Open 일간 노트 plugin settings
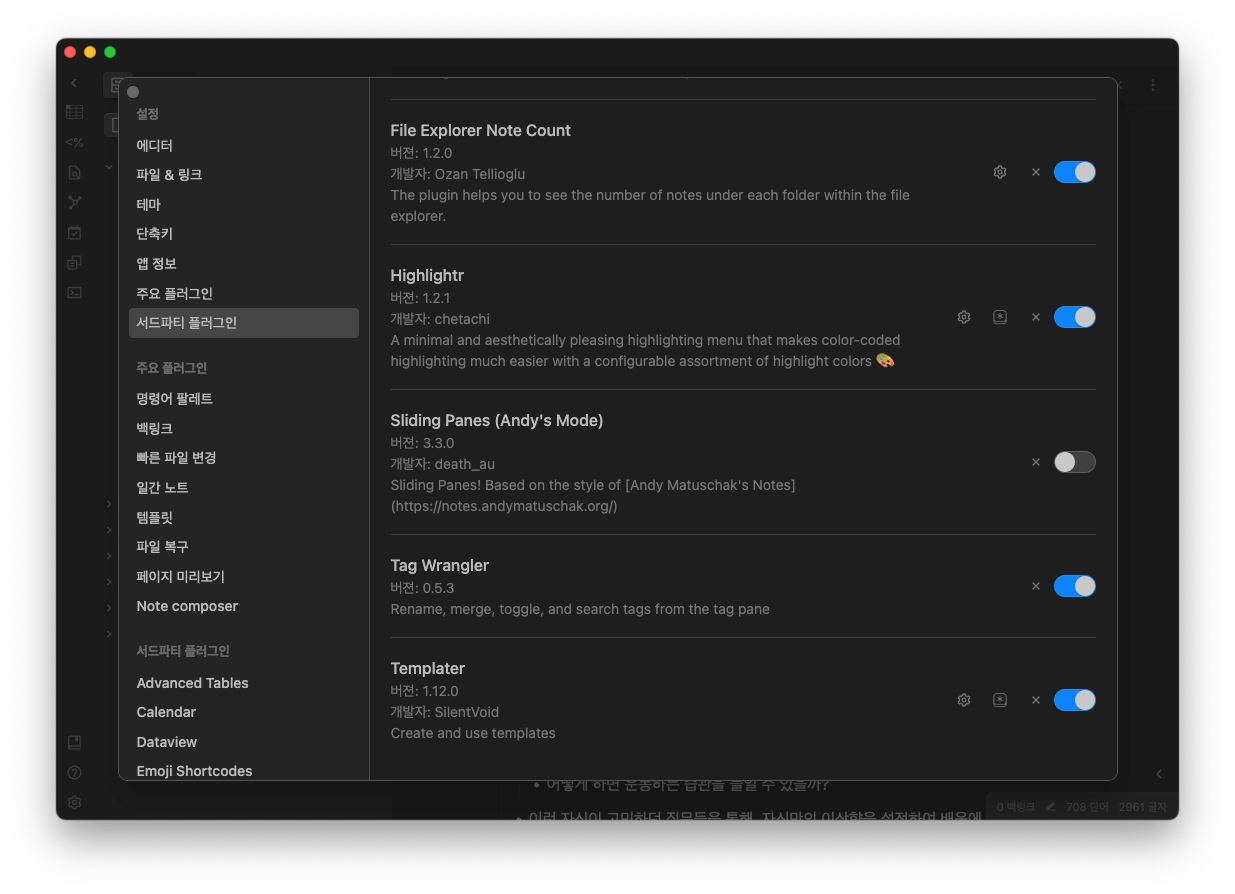Screen dimensions: 1235x894 [244, 487]
